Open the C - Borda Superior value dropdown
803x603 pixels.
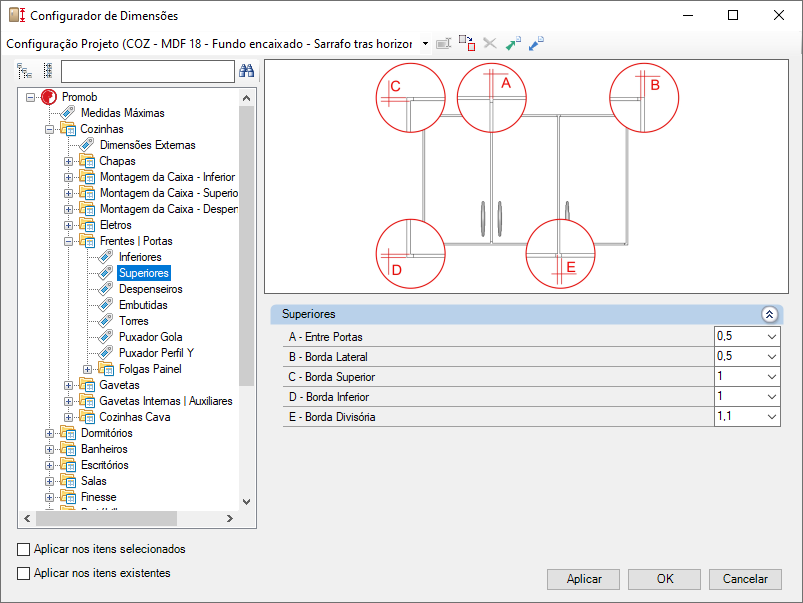pyautogui.click(x=772, y=377)
